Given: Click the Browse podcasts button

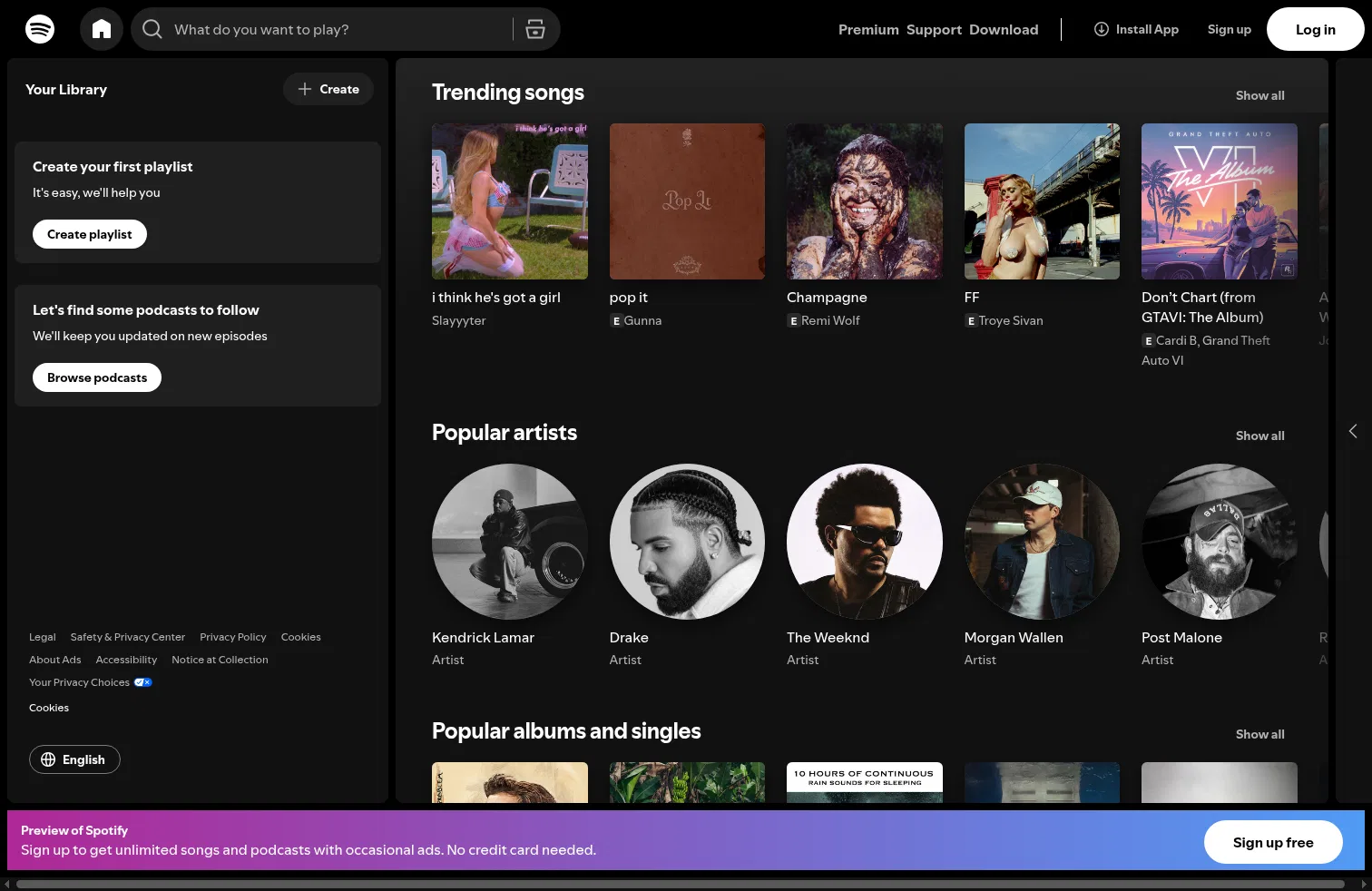Looking at the screenshot, I should [x=97, y=377].
